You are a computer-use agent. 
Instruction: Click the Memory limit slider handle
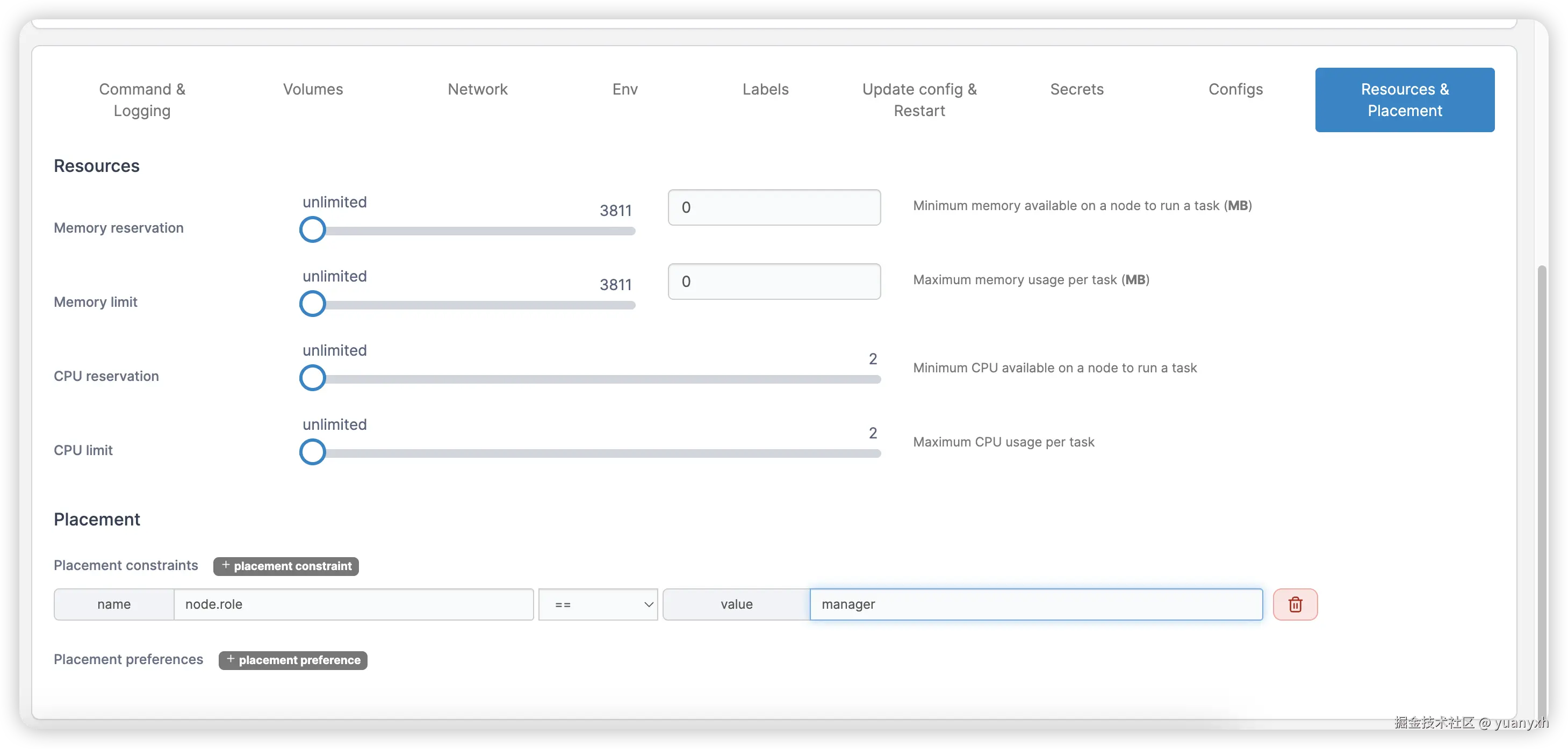point(312,304)
